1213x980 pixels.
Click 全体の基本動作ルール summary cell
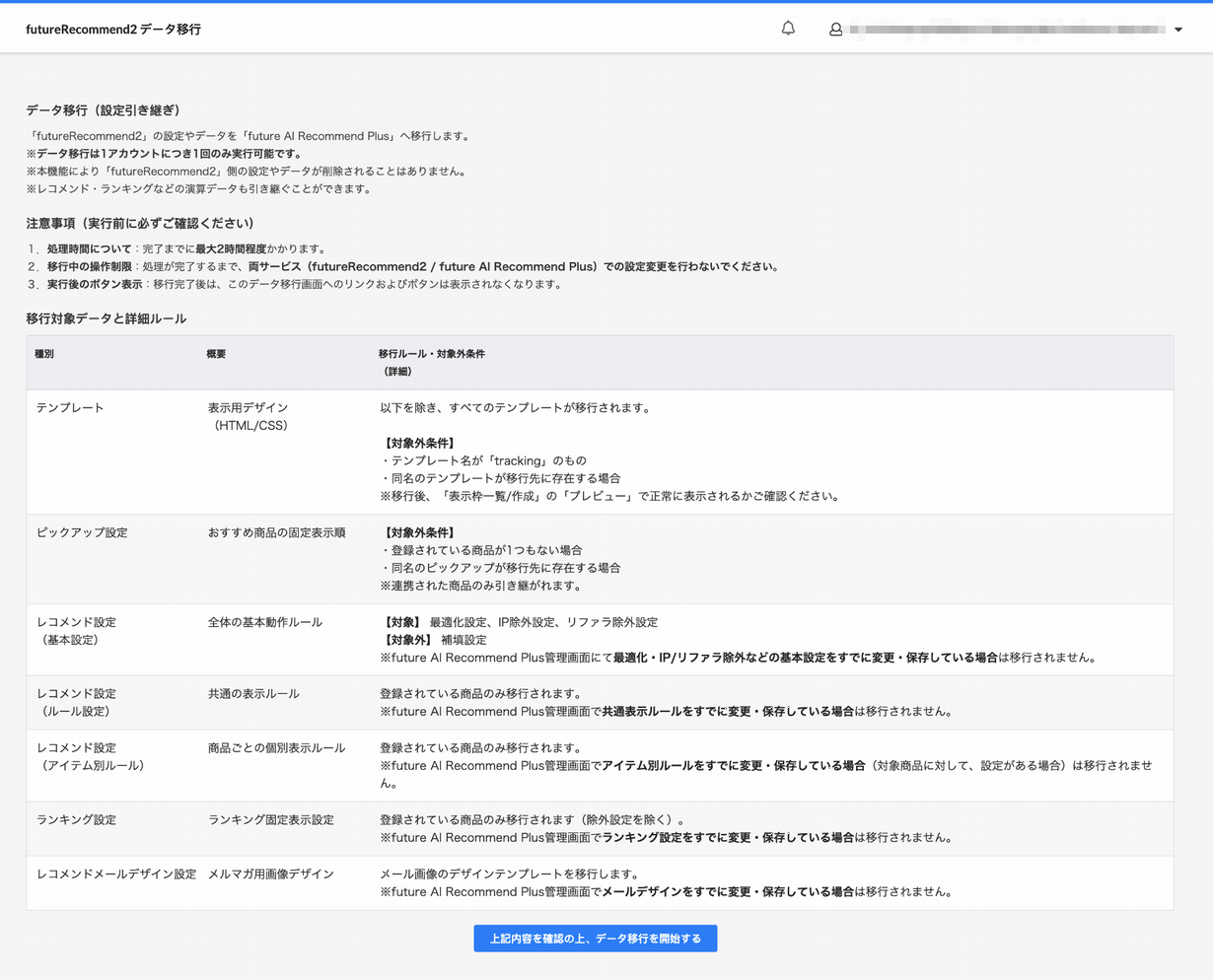tap(265, 622)
